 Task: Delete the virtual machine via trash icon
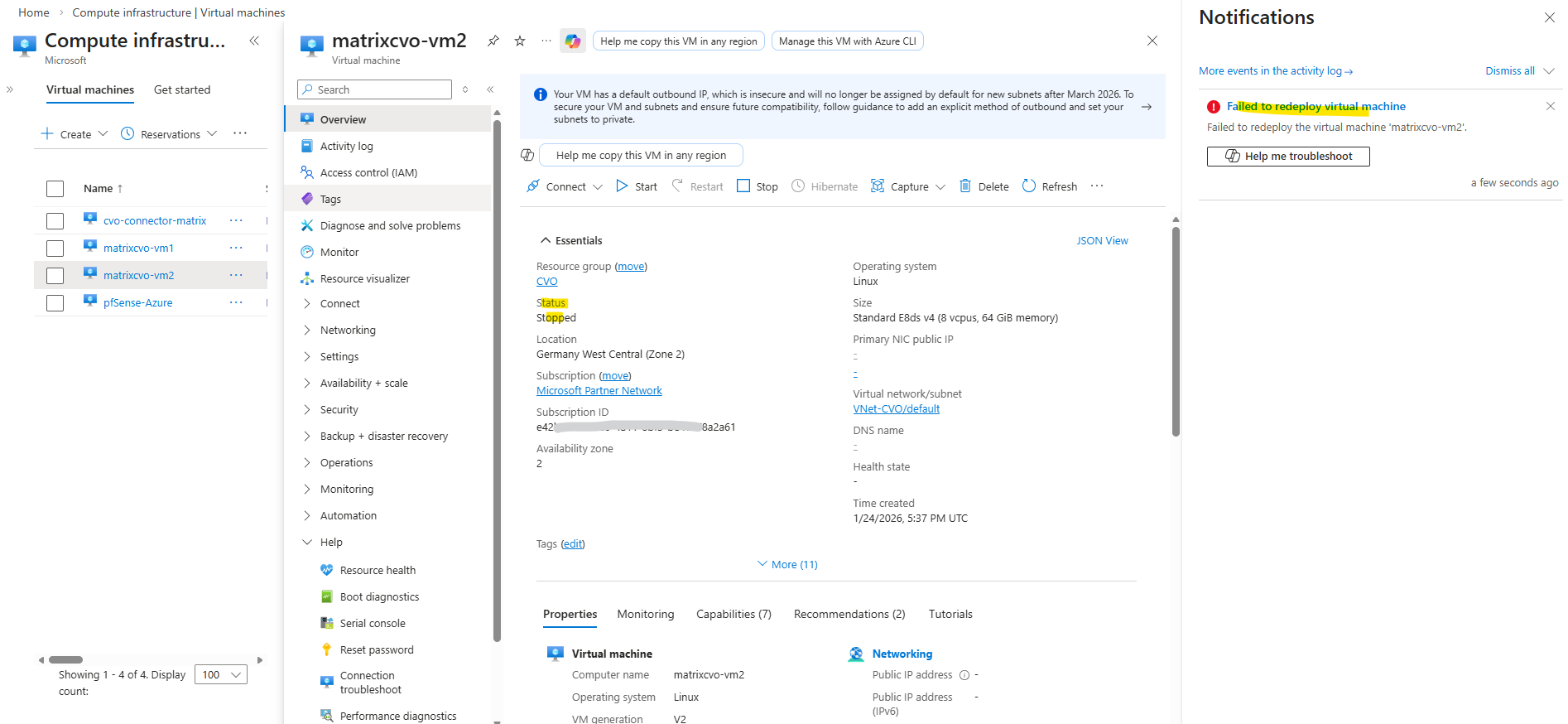965,186
